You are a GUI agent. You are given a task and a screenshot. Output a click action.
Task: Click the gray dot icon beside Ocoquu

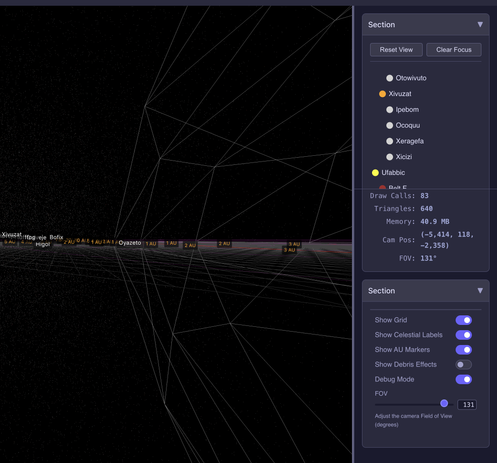coord(389,125)
